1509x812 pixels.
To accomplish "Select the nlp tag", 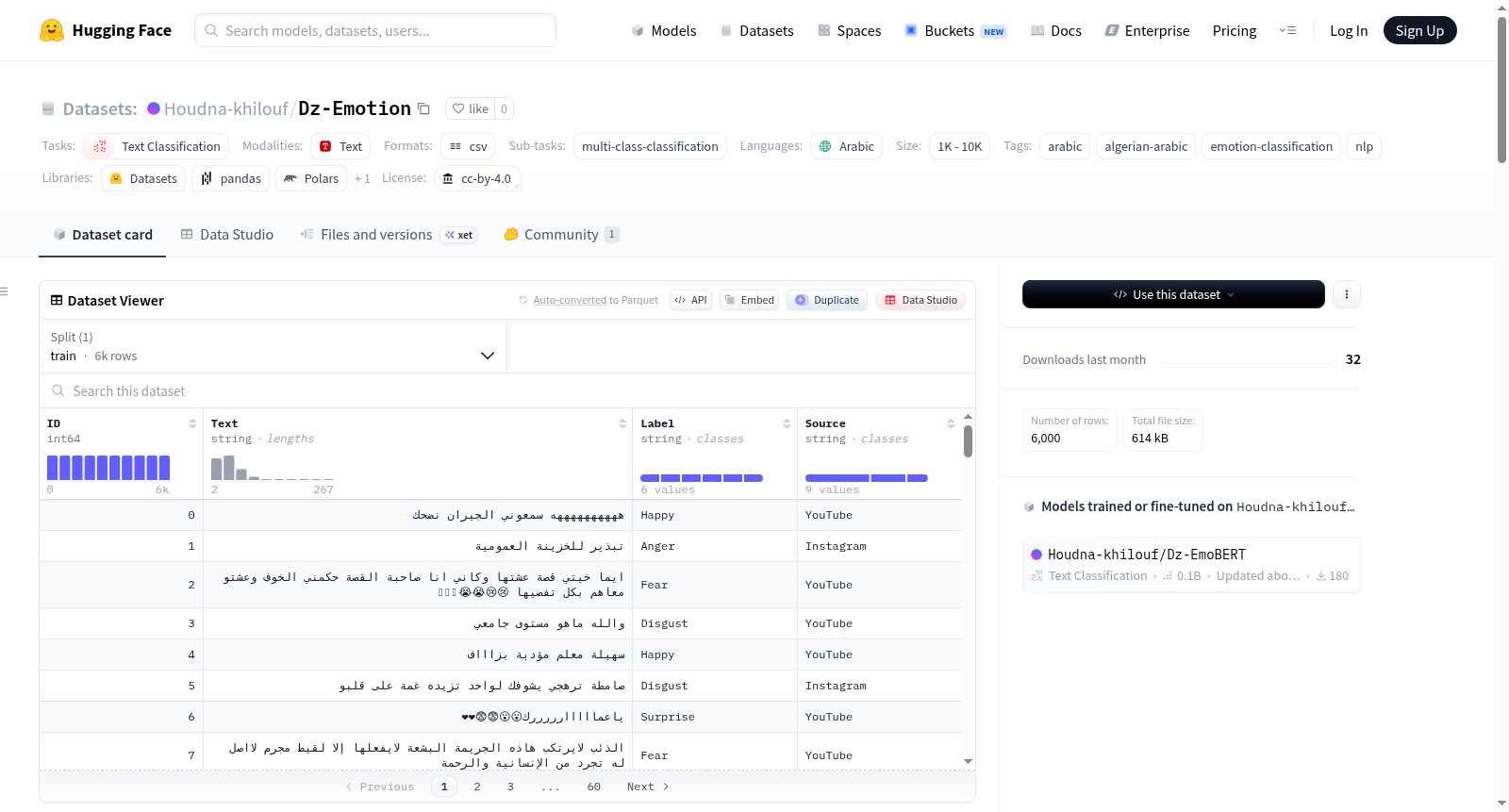I will 1364,146.
